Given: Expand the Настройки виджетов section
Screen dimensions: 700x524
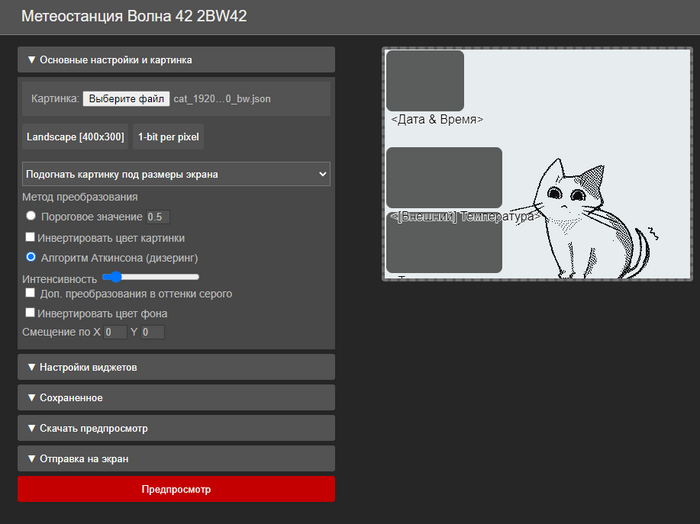Looking at the screenshot, I should tap(175, 367).
